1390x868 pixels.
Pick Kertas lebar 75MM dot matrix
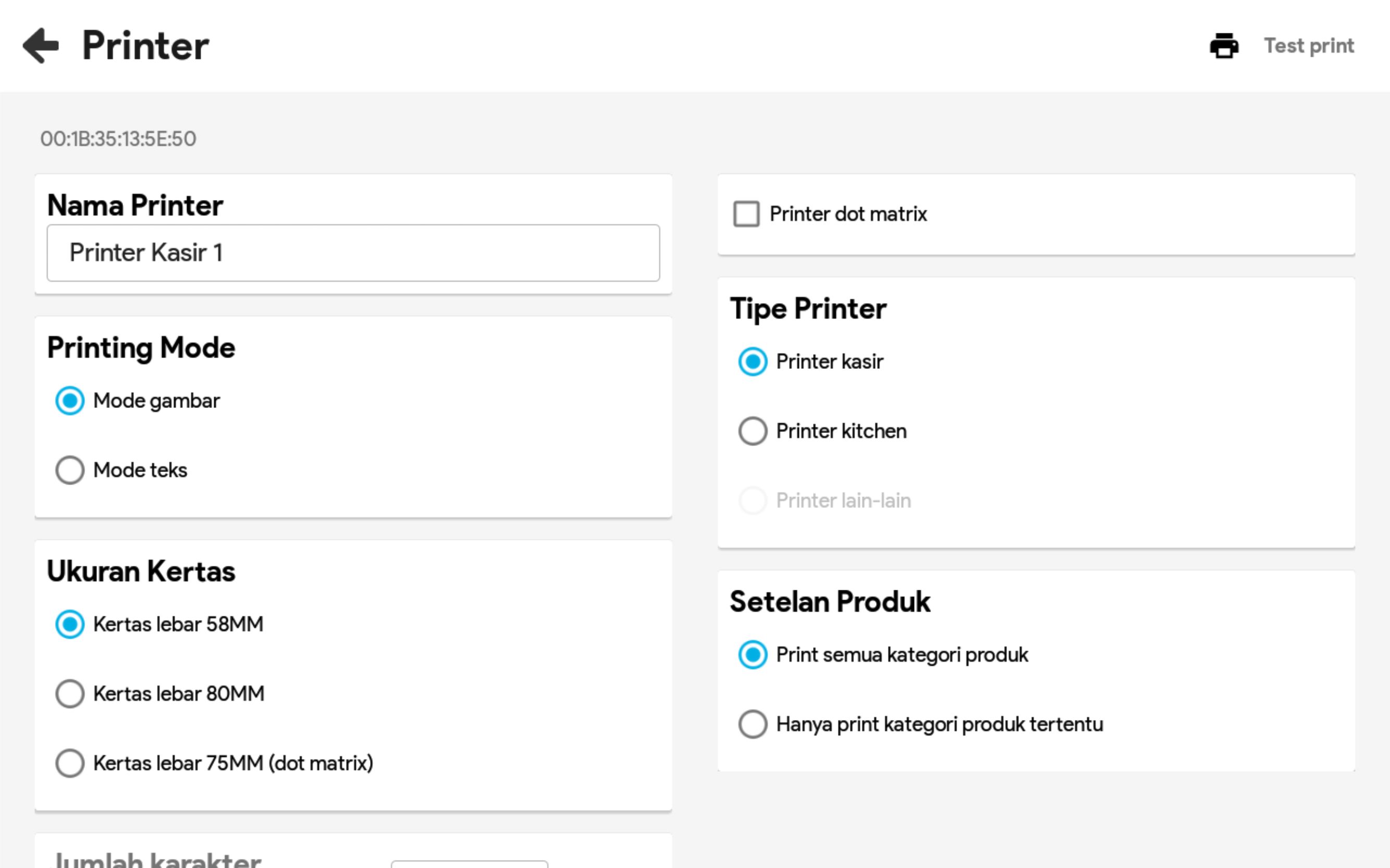70,763
